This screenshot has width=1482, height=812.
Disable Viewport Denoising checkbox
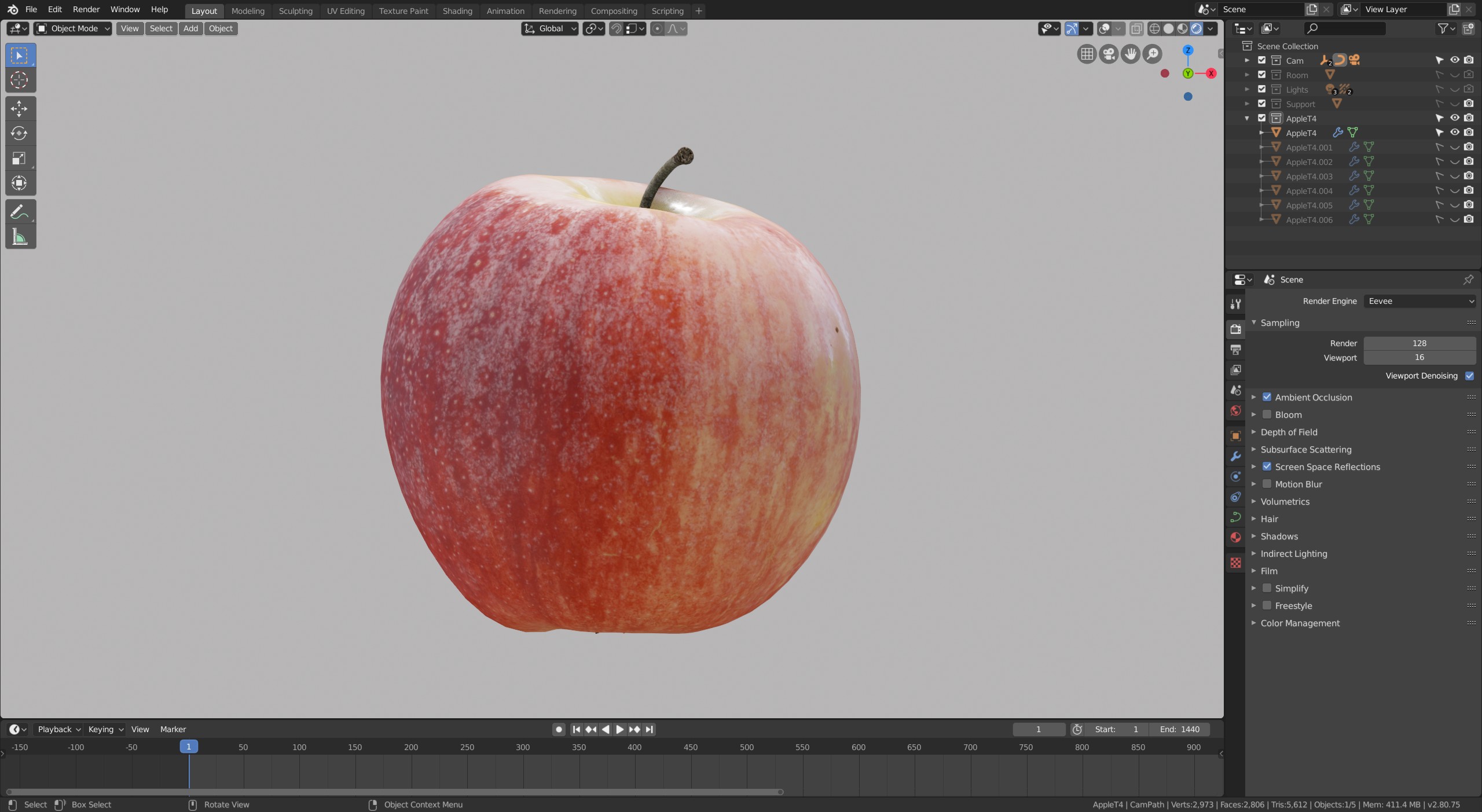point(1469,376)
